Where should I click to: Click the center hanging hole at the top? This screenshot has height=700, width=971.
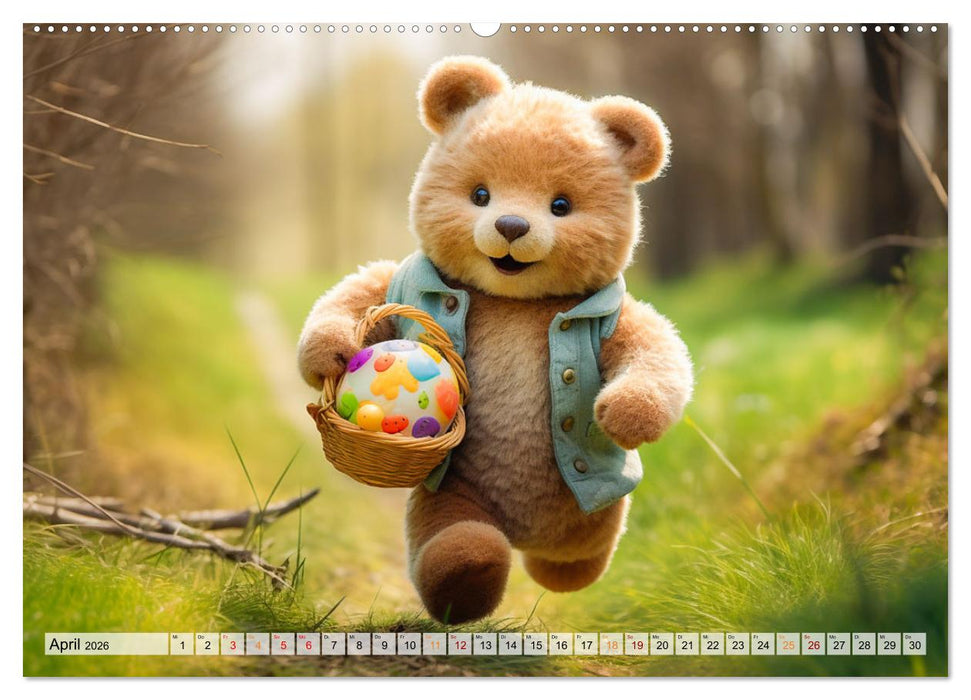(x=485, y=18)
